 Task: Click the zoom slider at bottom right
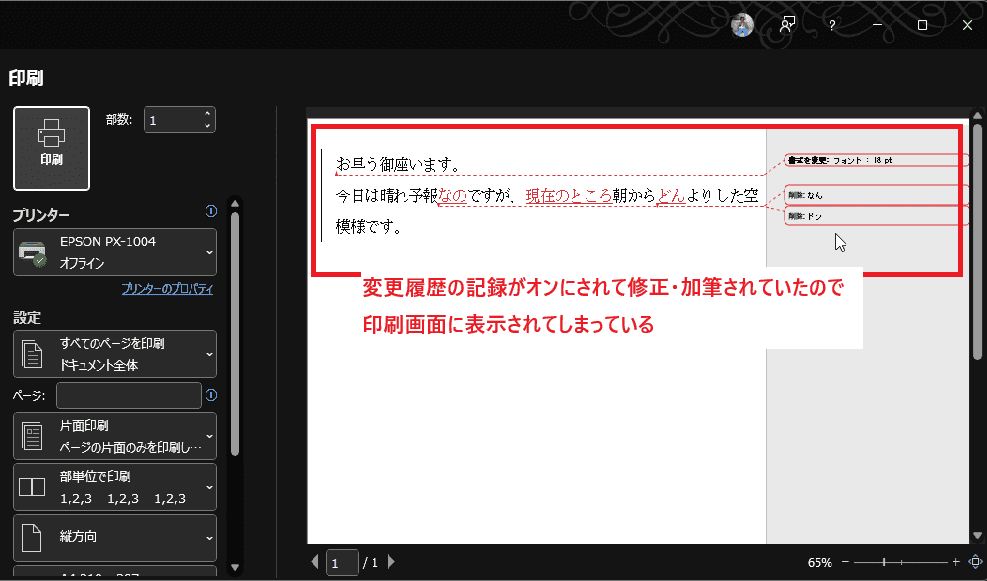900,562
